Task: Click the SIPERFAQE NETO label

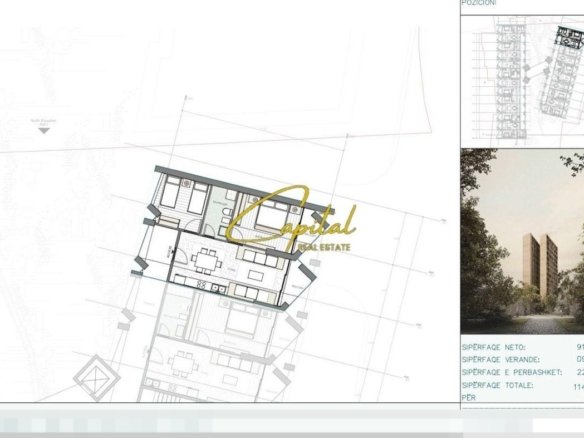Action: [x=493, y=347]
